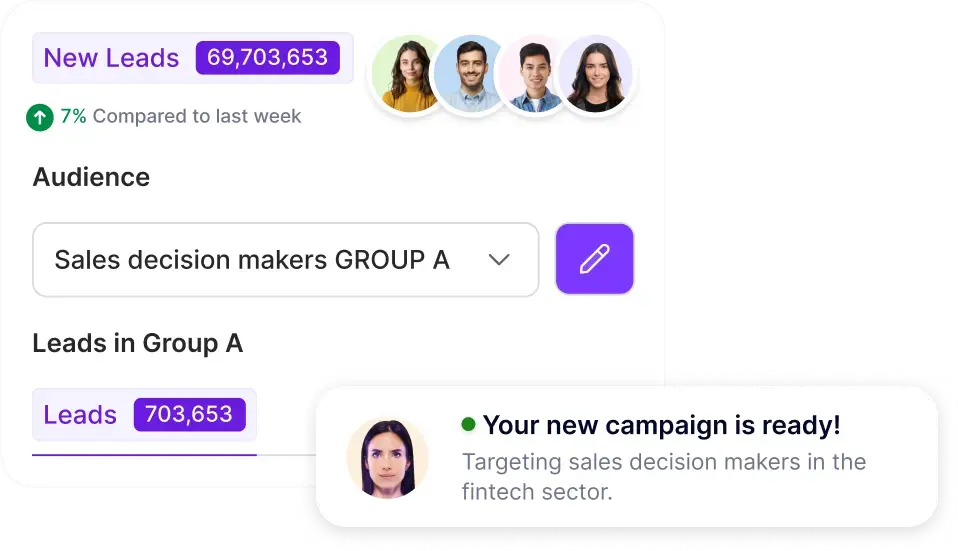Open the 'Your new campaign is ready!' notification
Screen dimensions: 958x551
coord(627,457)
